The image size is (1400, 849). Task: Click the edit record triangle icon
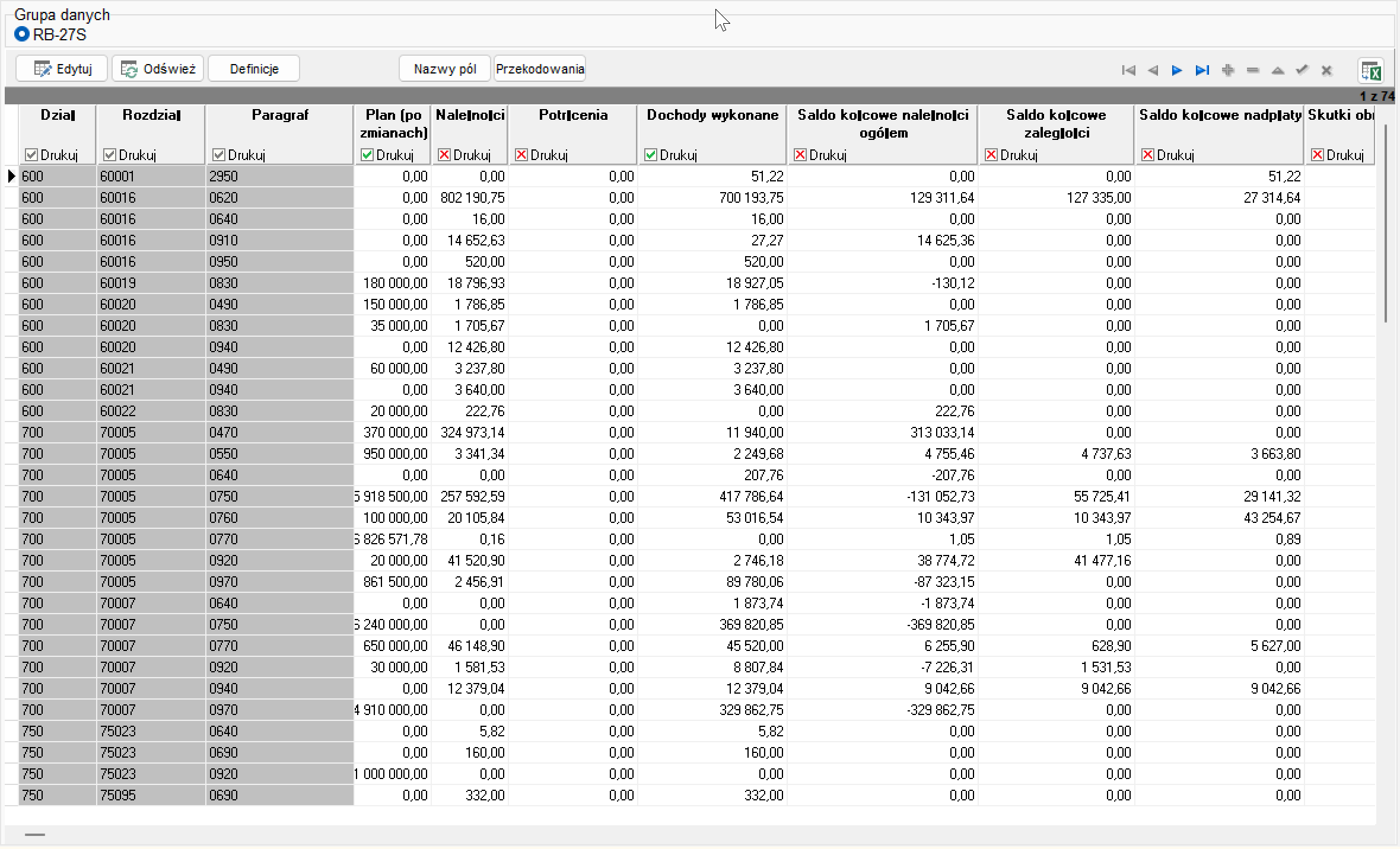[1278, 70]
